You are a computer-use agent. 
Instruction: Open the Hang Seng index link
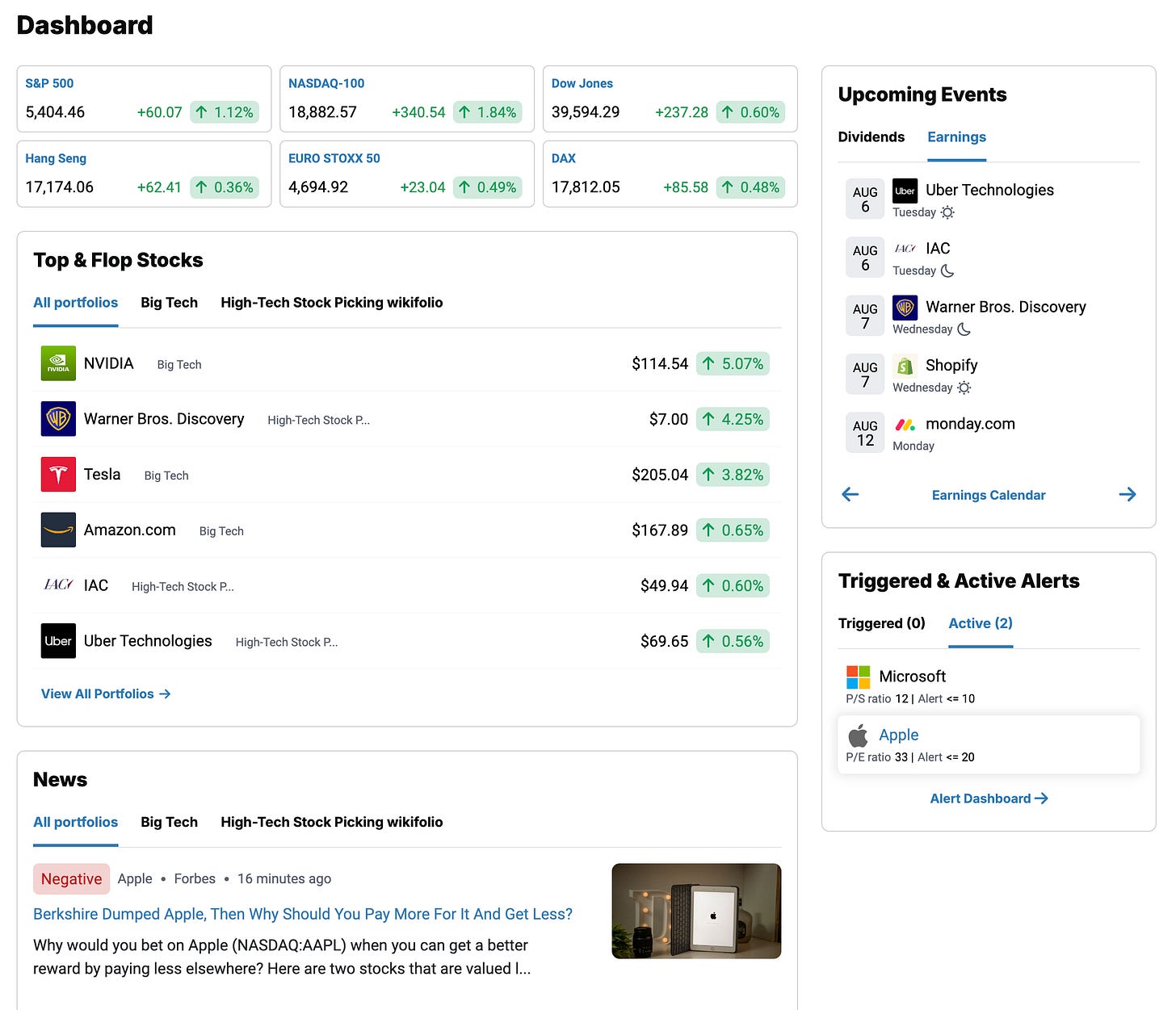point(56,158)
